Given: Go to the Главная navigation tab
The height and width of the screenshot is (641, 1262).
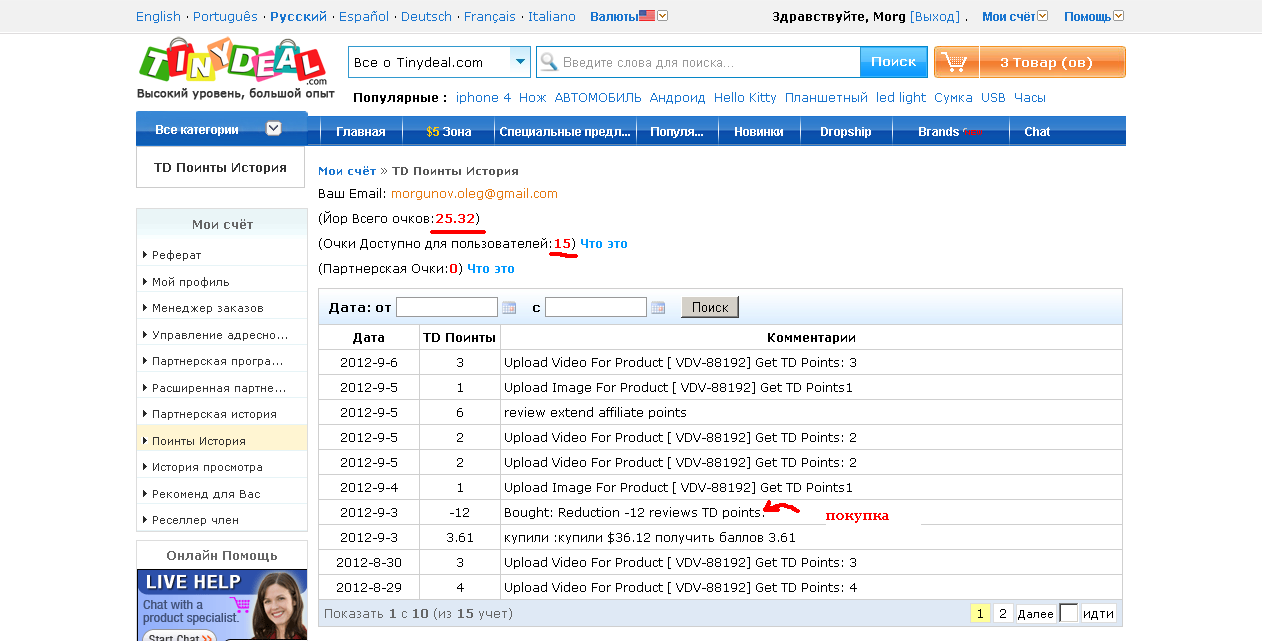Looking at the screenshot, I should [x=360, y=132].
